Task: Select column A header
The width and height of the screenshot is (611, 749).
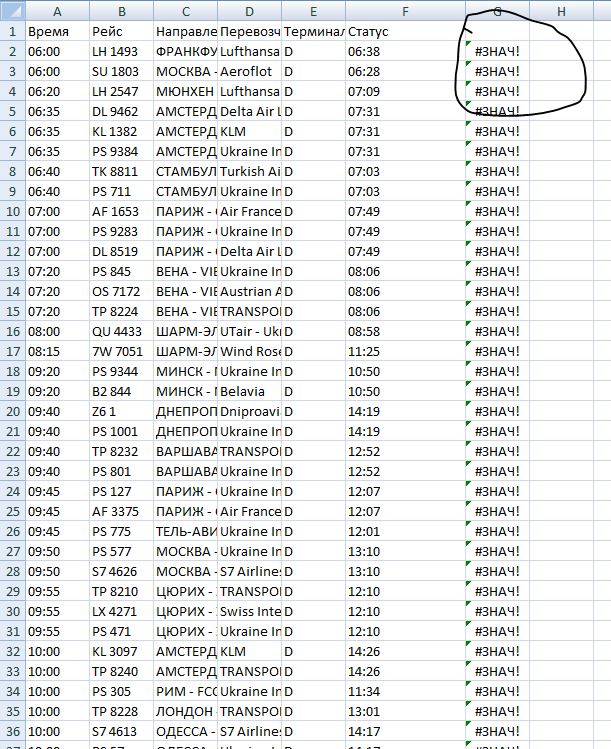Action: pyautogui.click(x=56, y=11)
